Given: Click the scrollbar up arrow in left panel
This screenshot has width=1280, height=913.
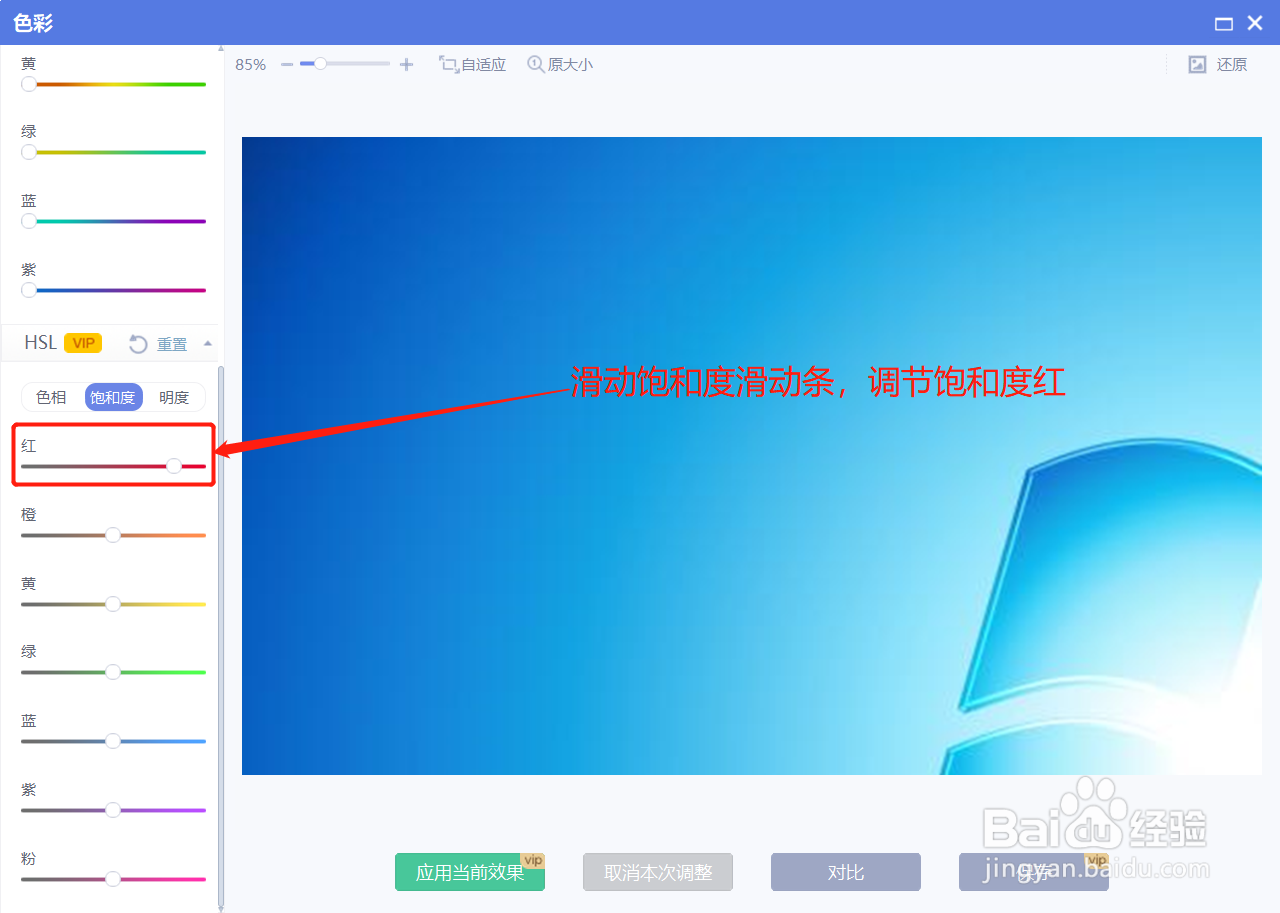Looking at the screenshot, I should 221,48.
